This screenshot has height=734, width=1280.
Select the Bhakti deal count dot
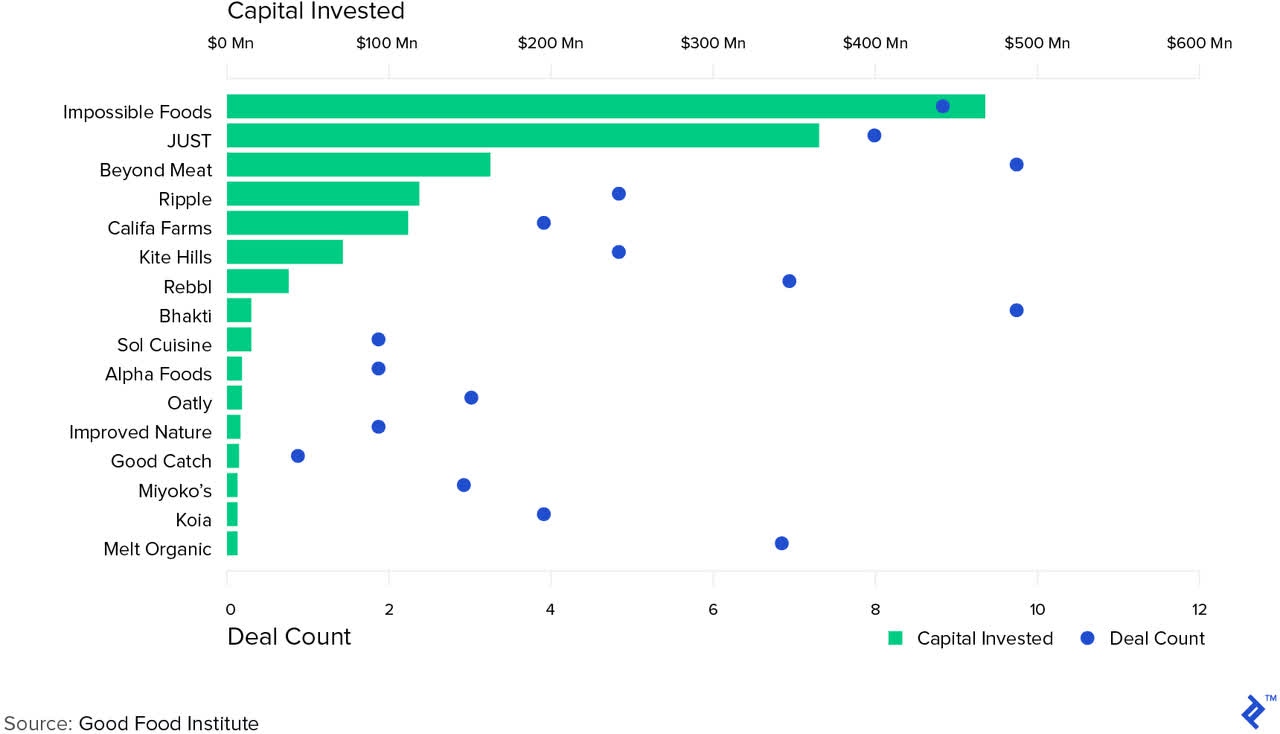pos(1016,310)
